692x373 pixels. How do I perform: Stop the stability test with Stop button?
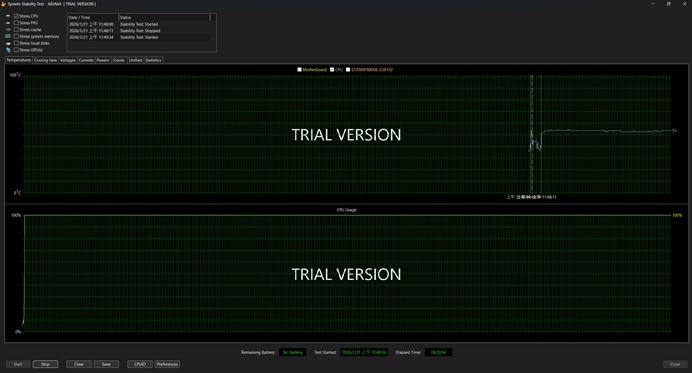point(45,364)
